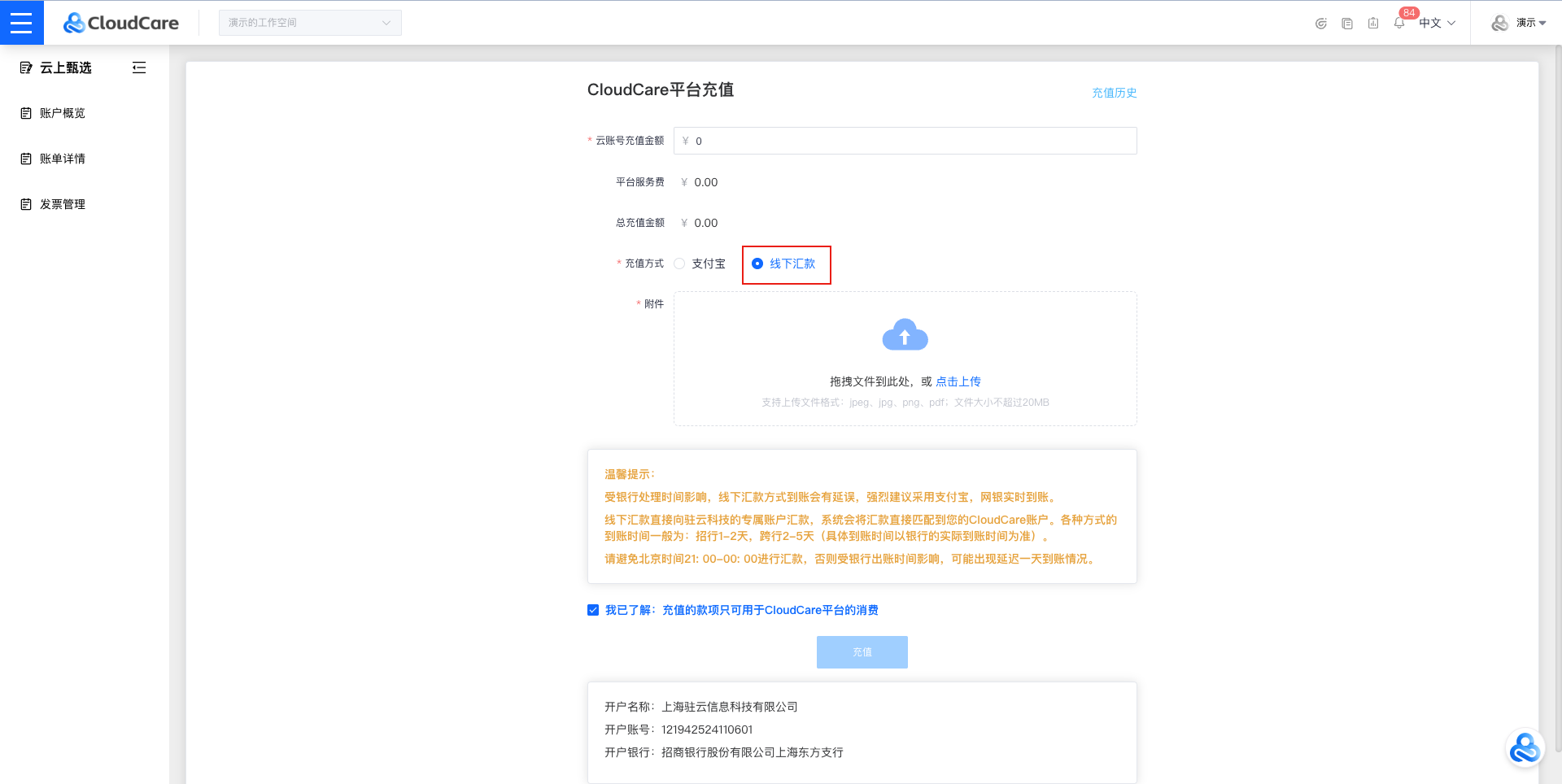Expand the 演示的工作空间 workspace dropdown
The width and height of the screenshot is (1562, 784).
310,23
